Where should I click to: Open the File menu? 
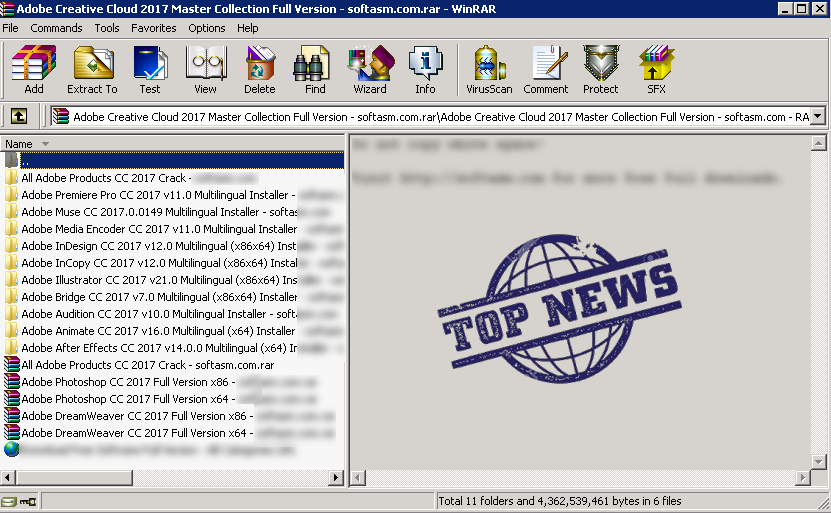coord(11,28)
